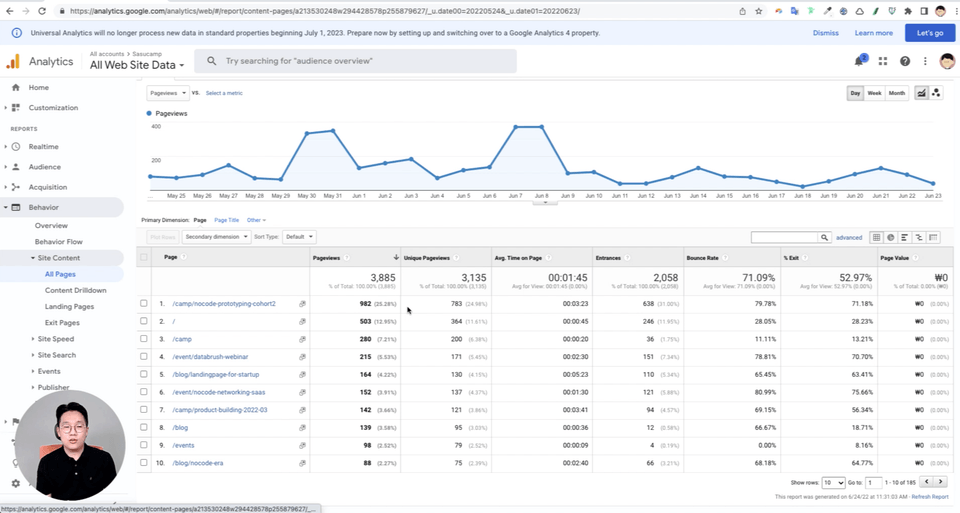Select the pivot table view icon

pos(933,238)
